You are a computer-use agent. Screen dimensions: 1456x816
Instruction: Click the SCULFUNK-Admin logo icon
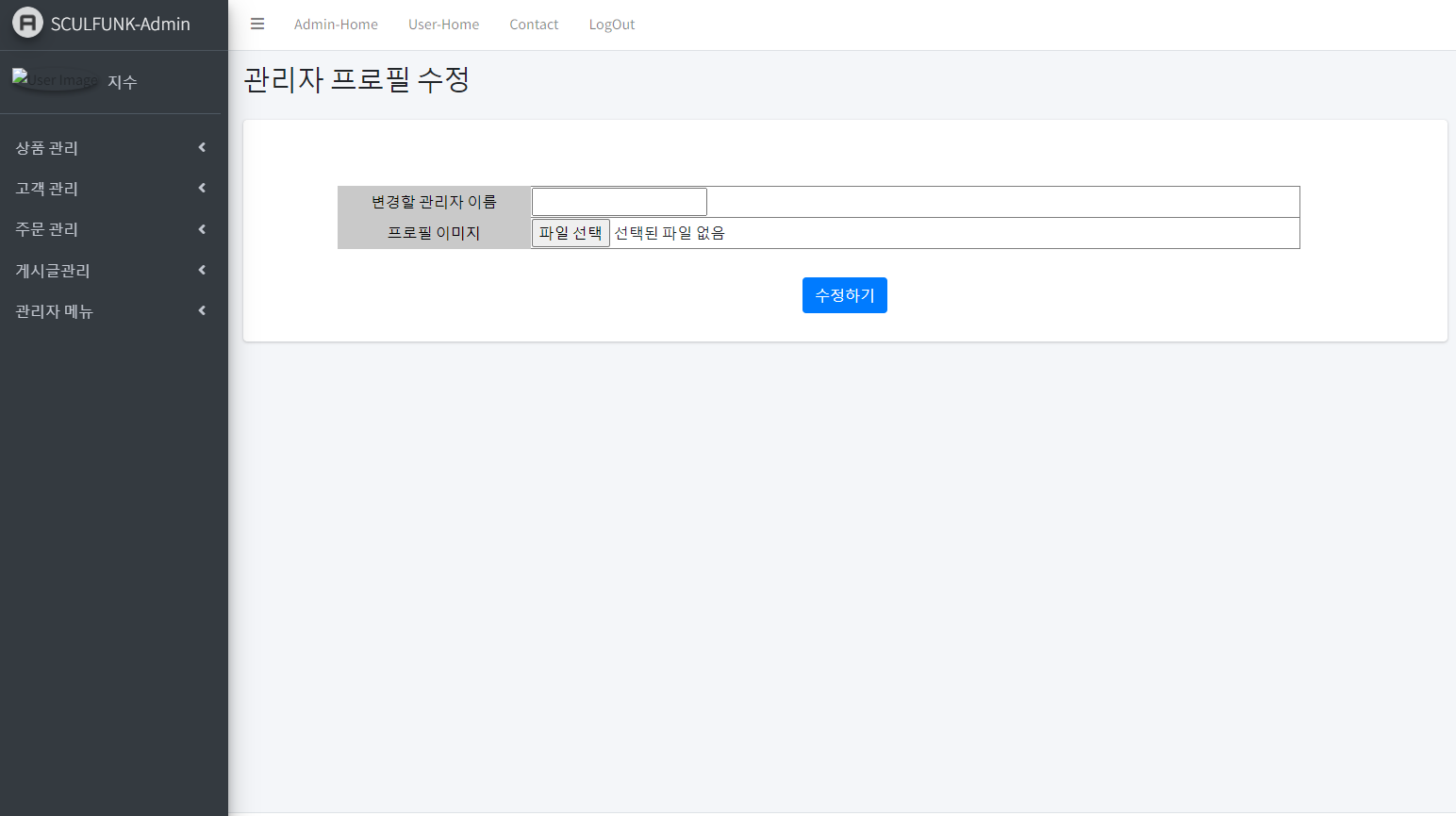27,24
